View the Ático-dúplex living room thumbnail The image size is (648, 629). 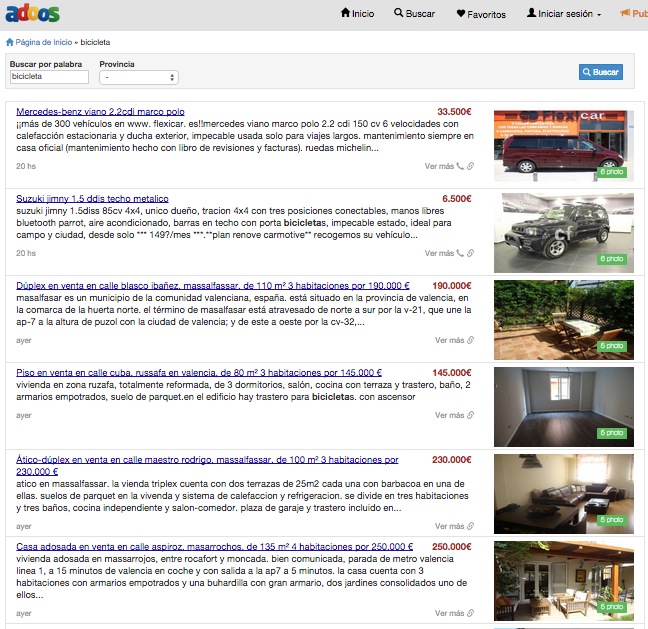pos(563,490)
